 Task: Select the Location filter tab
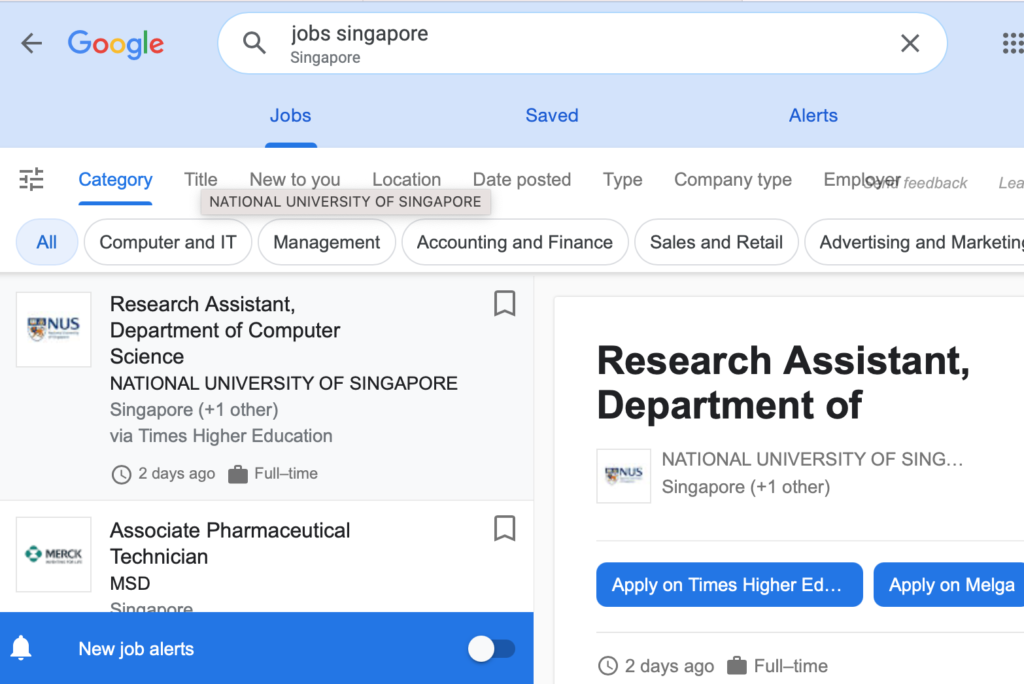click(406, 180)
